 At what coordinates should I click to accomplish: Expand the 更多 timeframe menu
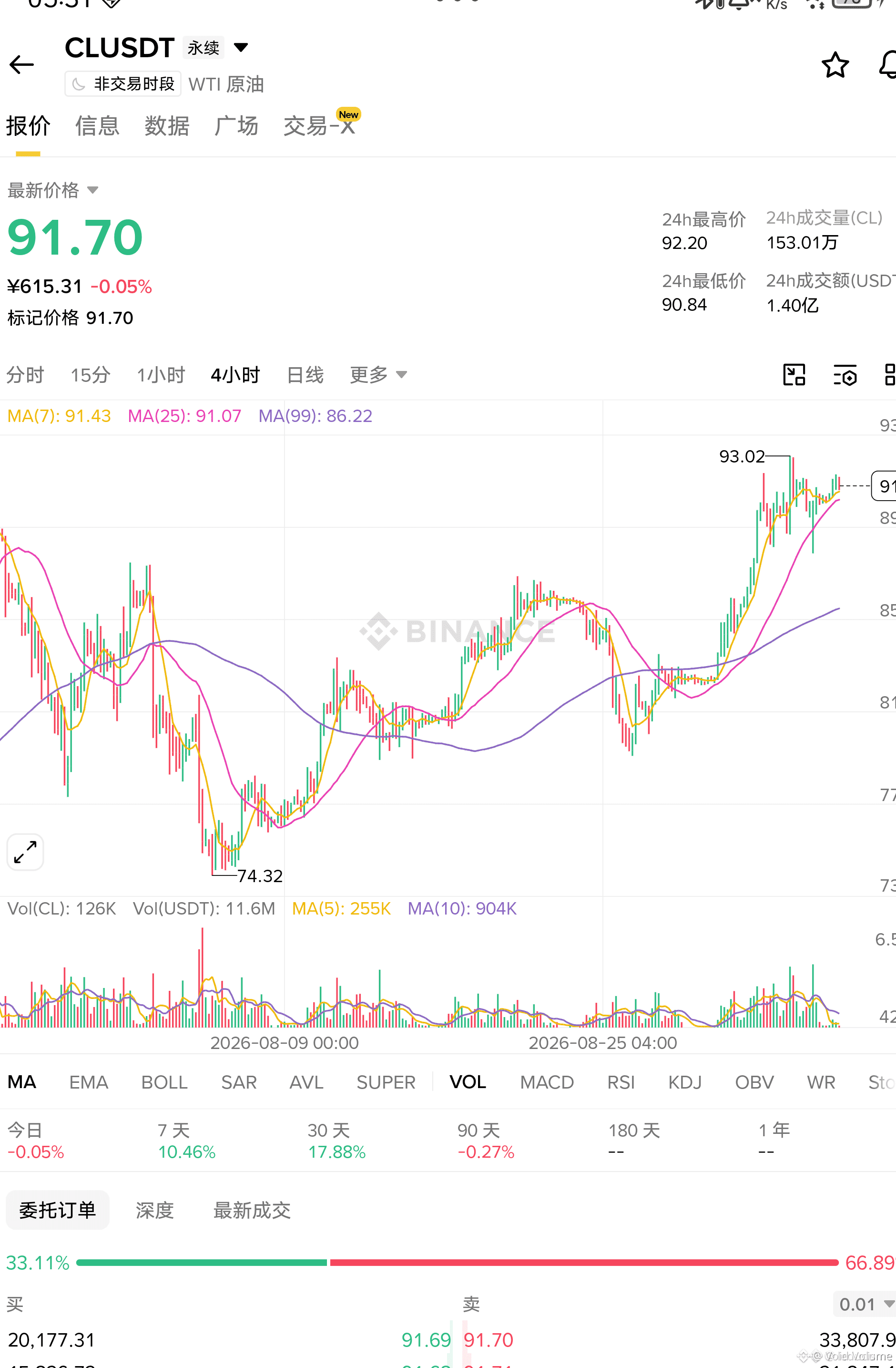378,375
